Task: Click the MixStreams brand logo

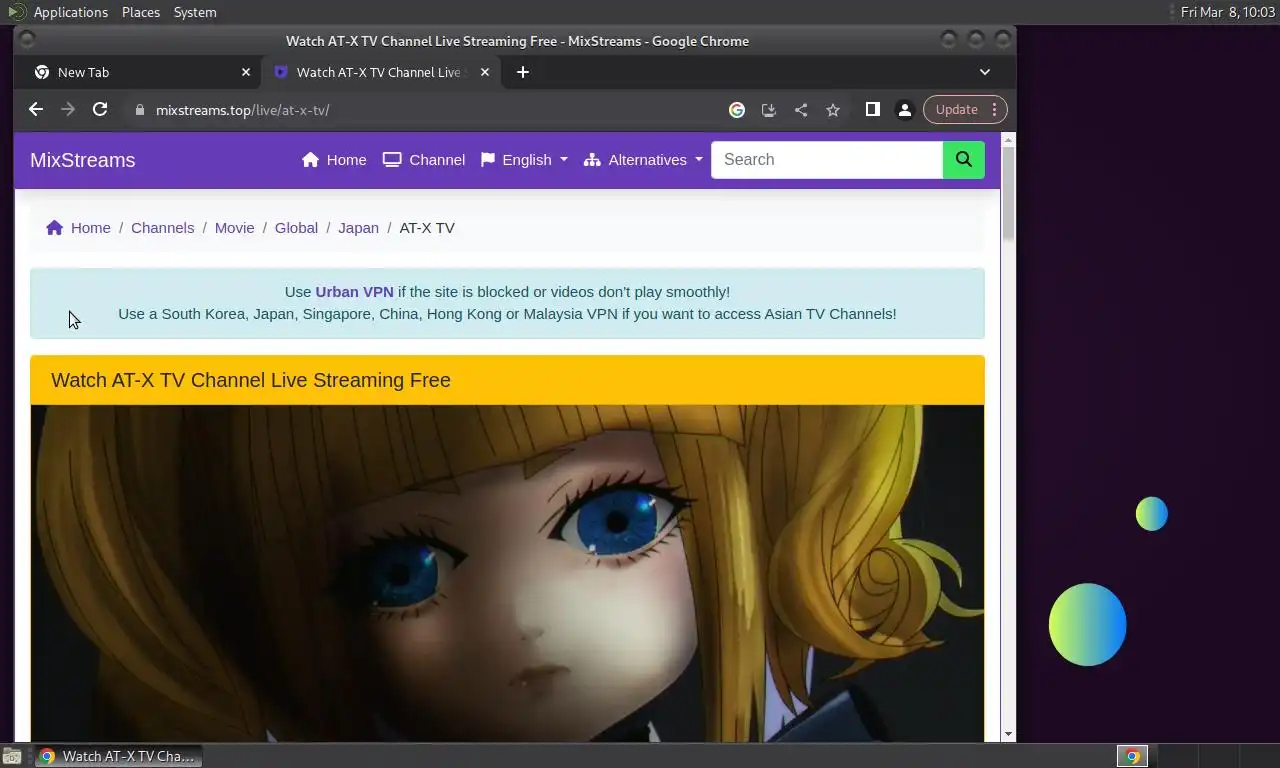Action: point(83,160)
